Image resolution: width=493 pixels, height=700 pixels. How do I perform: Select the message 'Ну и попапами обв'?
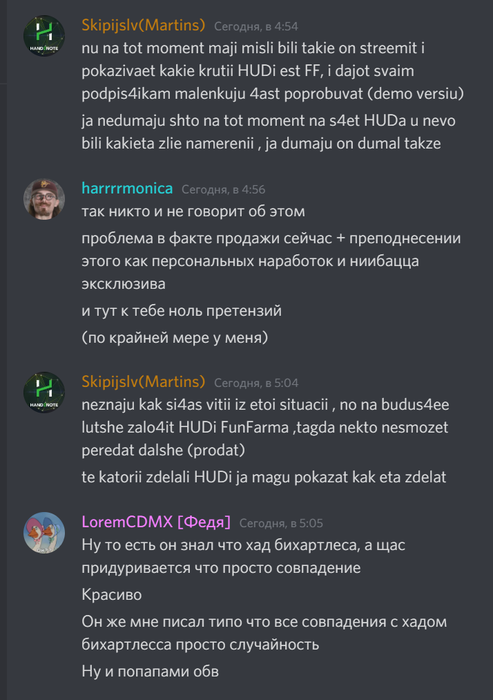[150, 671]
